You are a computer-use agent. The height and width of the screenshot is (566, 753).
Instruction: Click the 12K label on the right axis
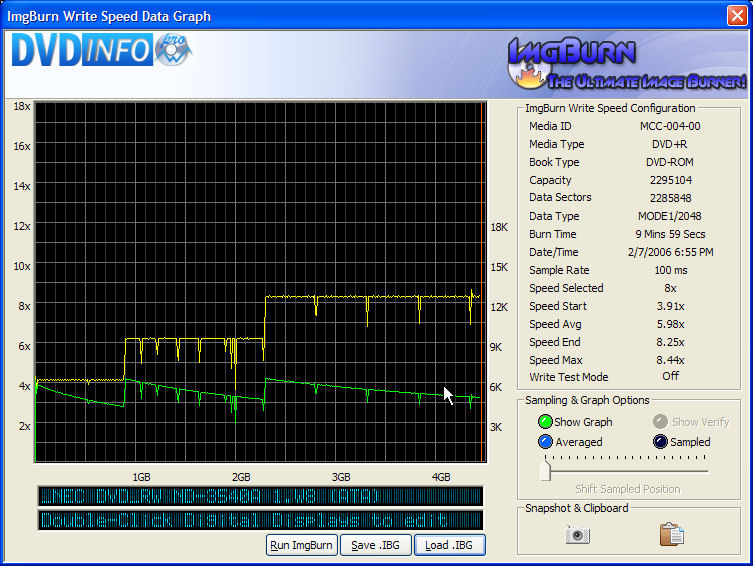click(499, 307)
